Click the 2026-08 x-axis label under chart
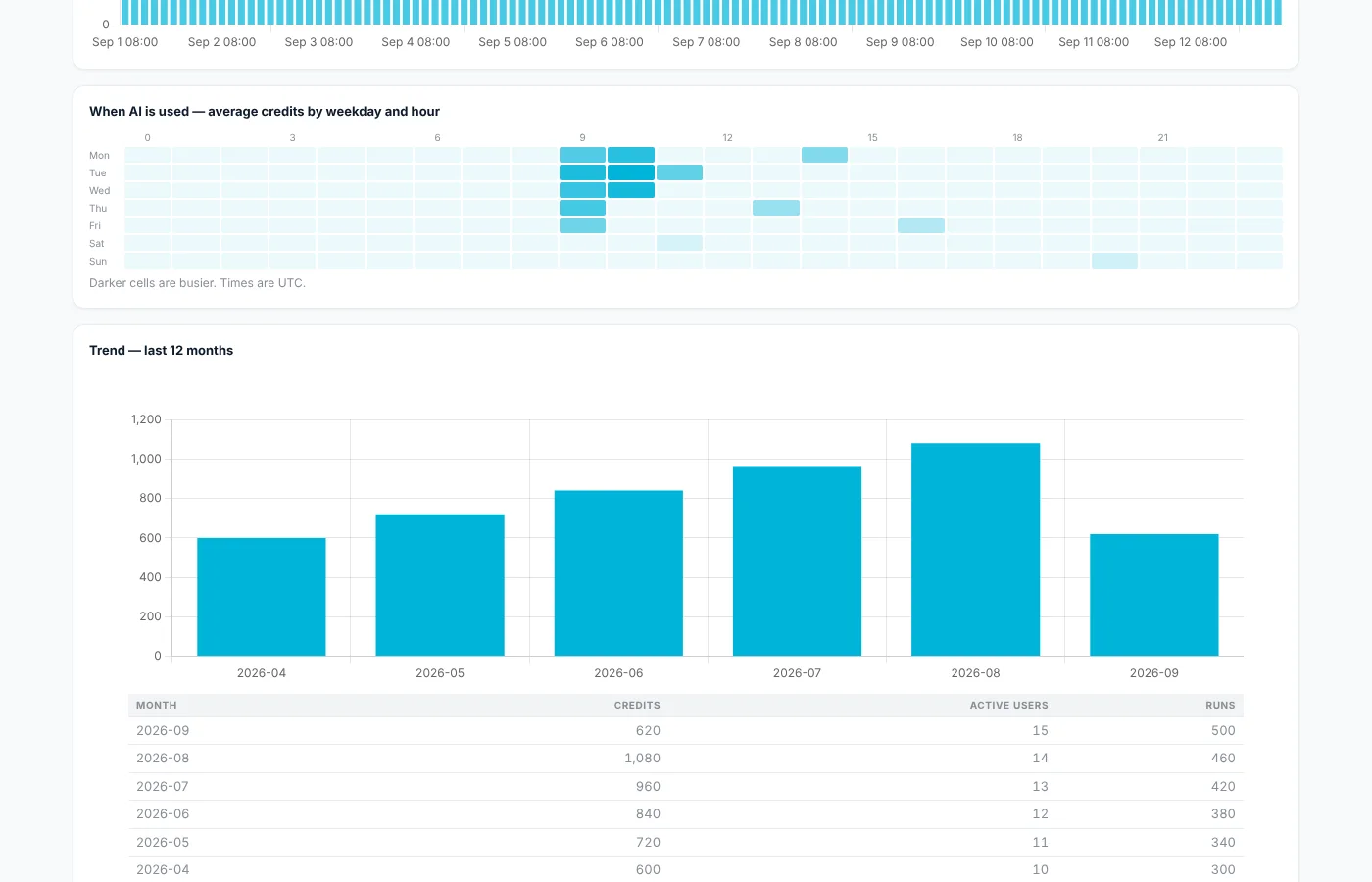The height and width of the screenshot is (882, 1372). 975,673
